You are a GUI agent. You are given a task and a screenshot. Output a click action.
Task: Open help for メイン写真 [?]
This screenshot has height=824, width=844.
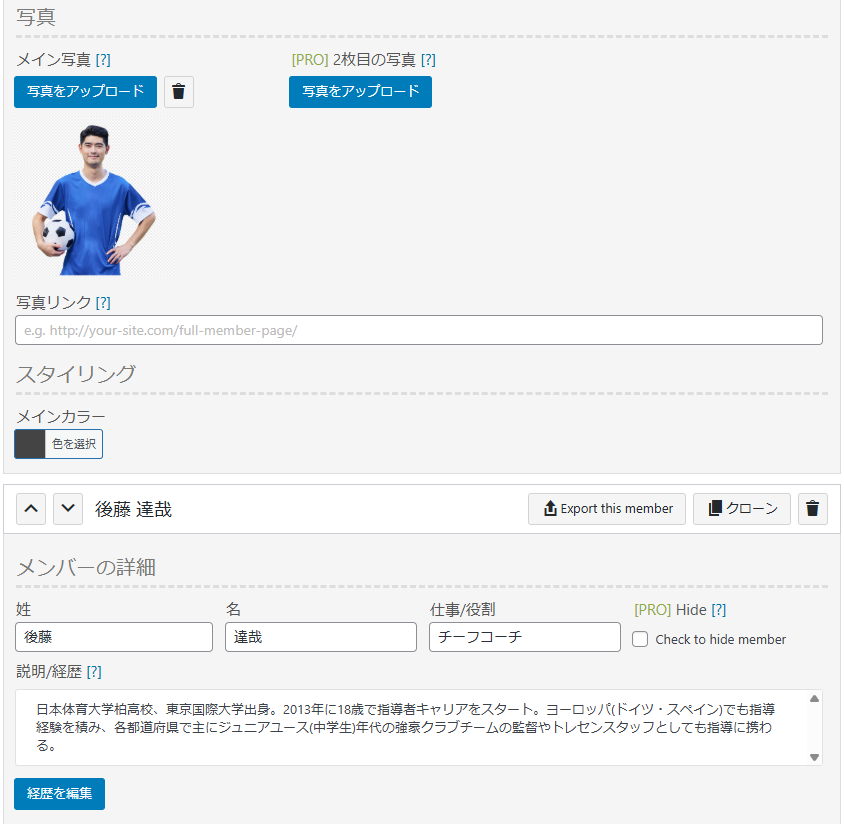[103, 60]
